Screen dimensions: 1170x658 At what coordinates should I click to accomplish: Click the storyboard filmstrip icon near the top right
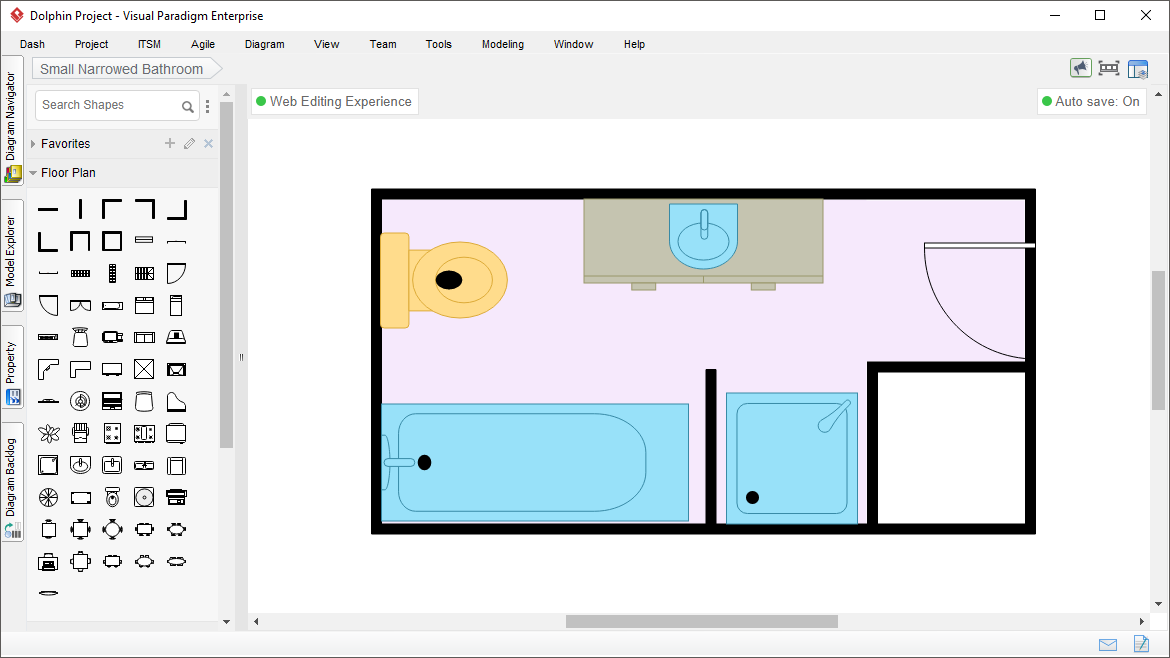click(1109, 68)
